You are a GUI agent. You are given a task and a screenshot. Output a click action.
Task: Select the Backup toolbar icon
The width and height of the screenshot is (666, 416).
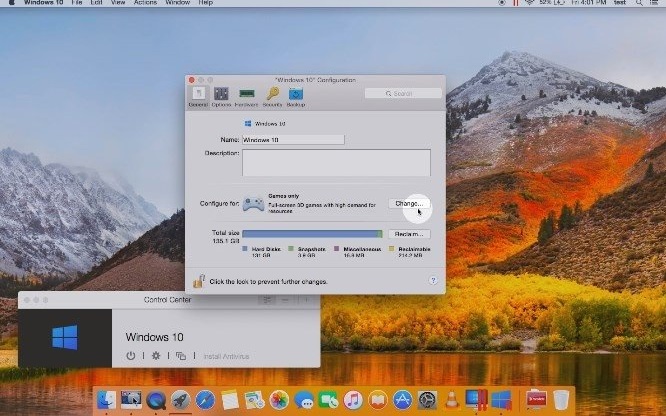click(296, 96)
